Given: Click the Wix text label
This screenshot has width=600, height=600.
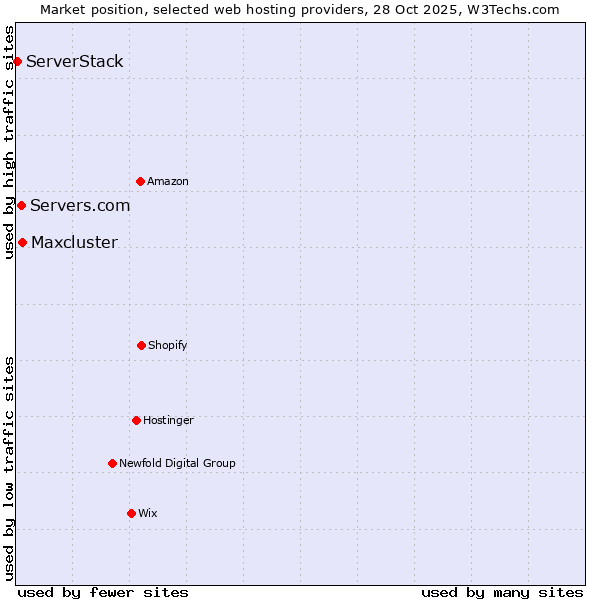Looking at the screenshot, I should [x=148, y=513].
